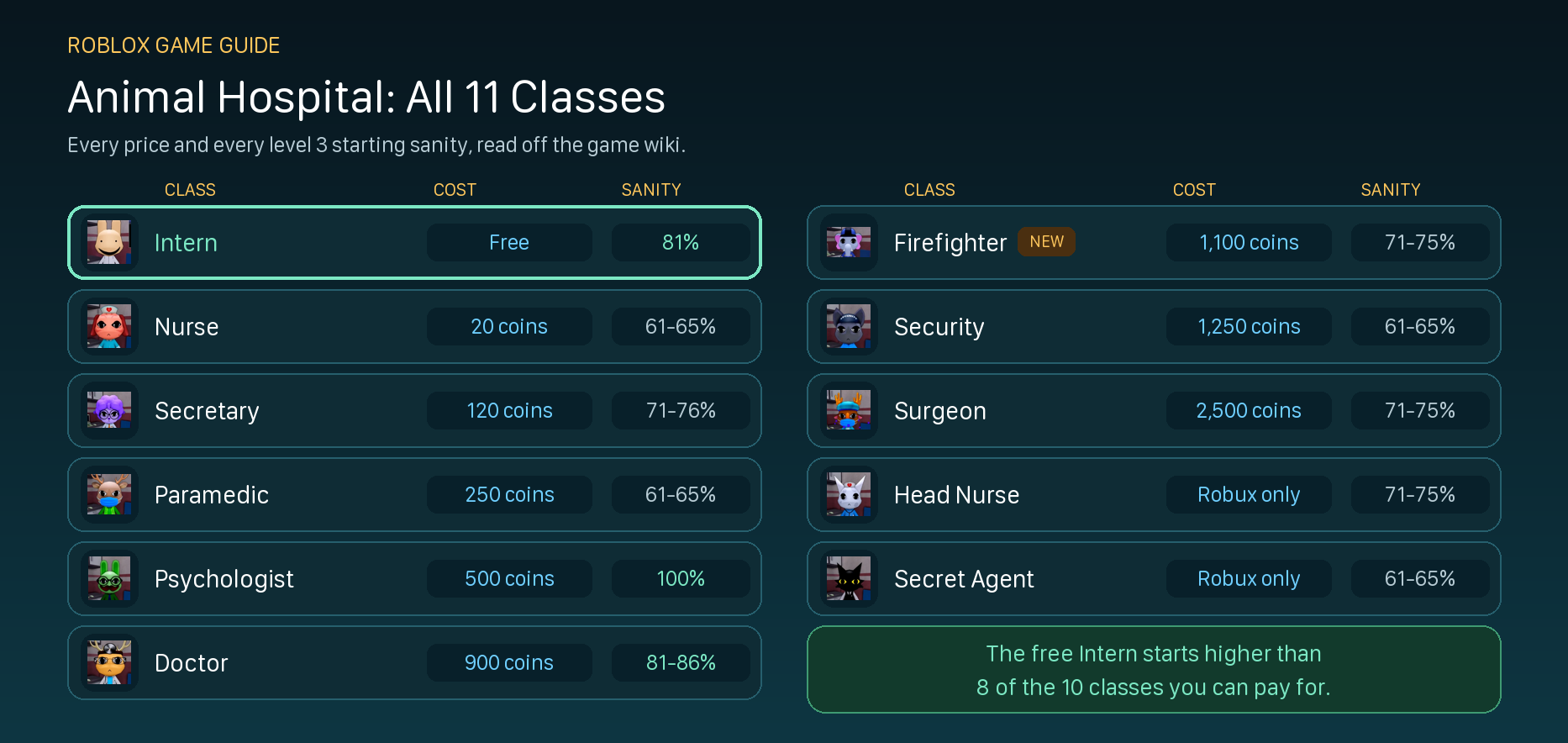Click the Surgeon avatar icon
Viewport: 1568px width, 743px height.
click(849, 410)
